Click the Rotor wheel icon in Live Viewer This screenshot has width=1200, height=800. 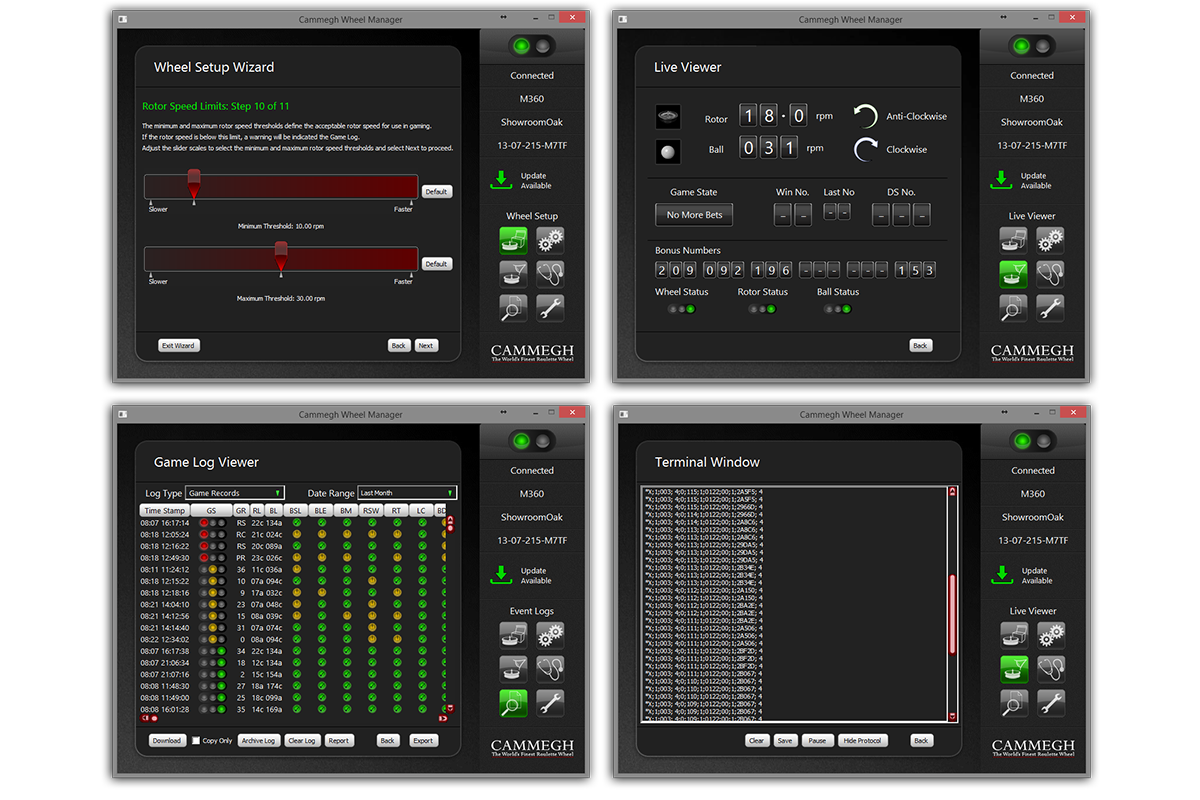click(668, 117)
